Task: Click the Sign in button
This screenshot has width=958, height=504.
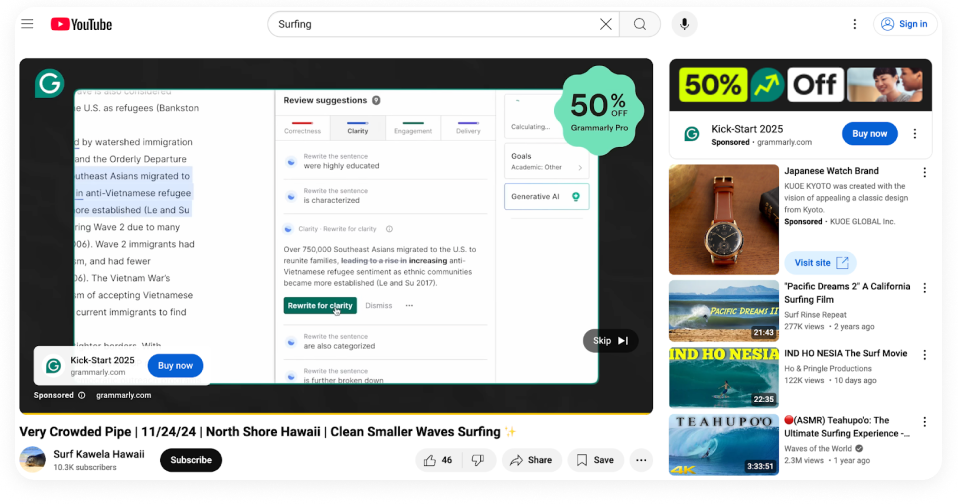Action: tap(904, 24)
